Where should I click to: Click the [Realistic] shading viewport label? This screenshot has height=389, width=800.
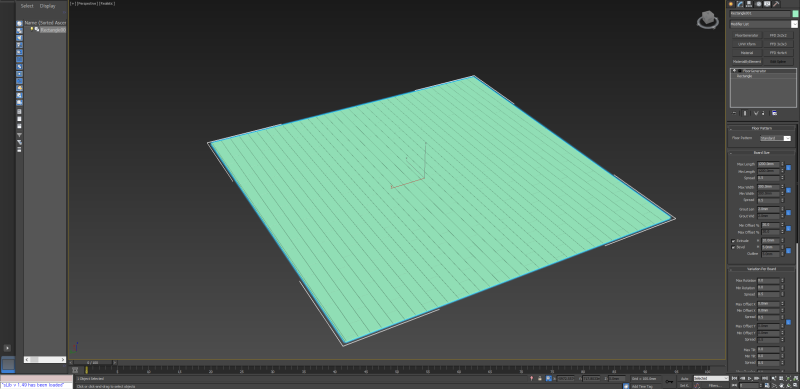[x=107, y=4]
